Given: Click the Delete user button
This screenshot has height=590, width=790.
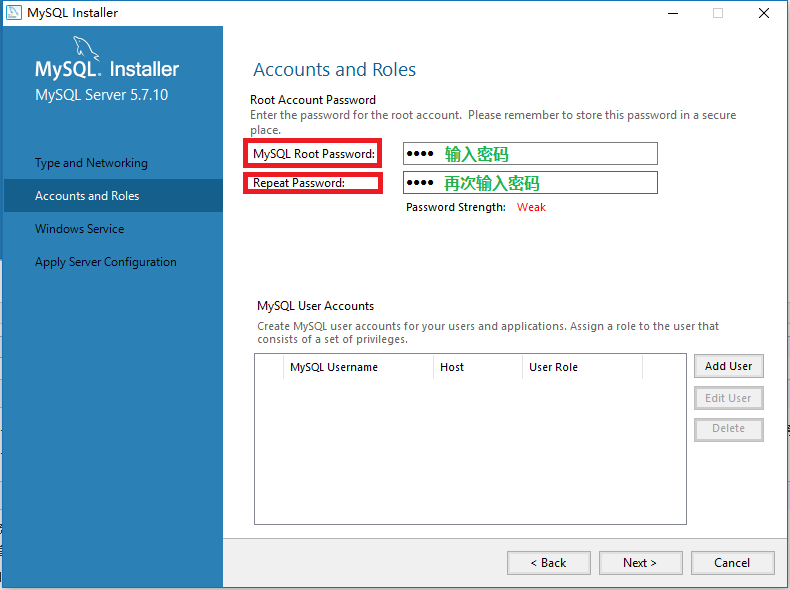Looking at the screenshot, I should tap(729, 429).
